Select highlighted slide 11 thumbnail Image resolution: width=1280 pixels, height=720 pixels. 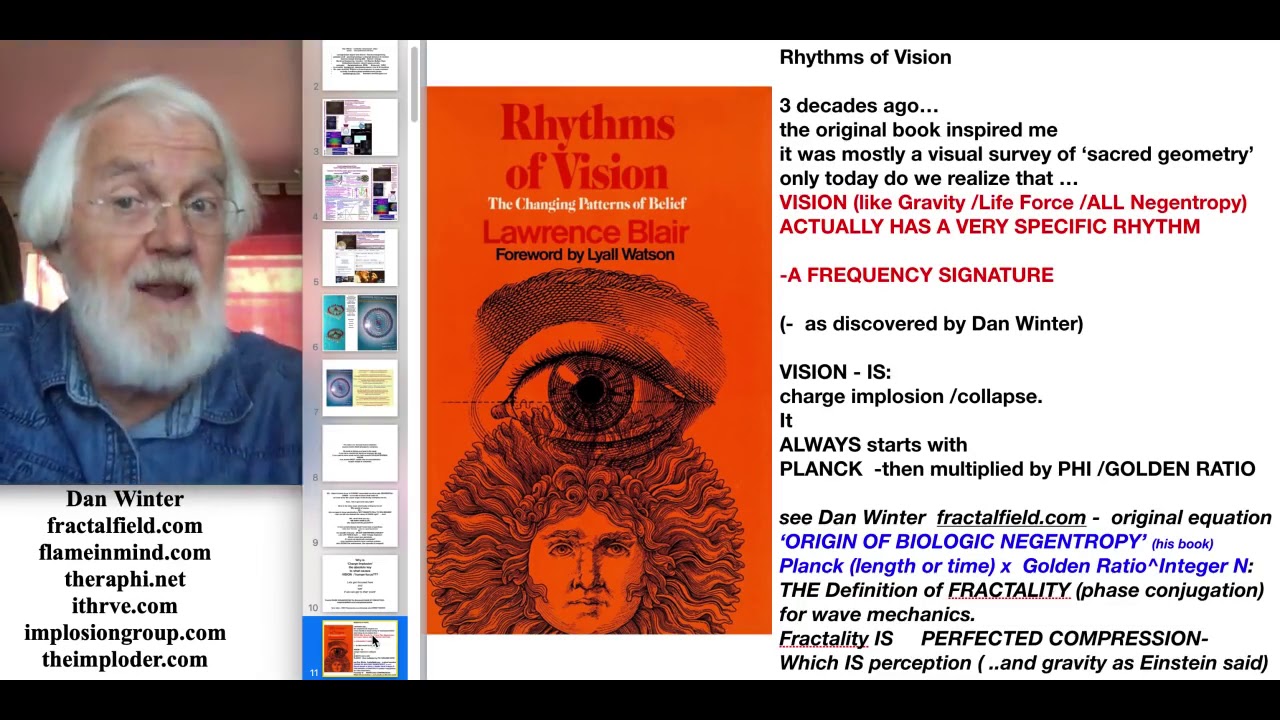tap(360, 648)
